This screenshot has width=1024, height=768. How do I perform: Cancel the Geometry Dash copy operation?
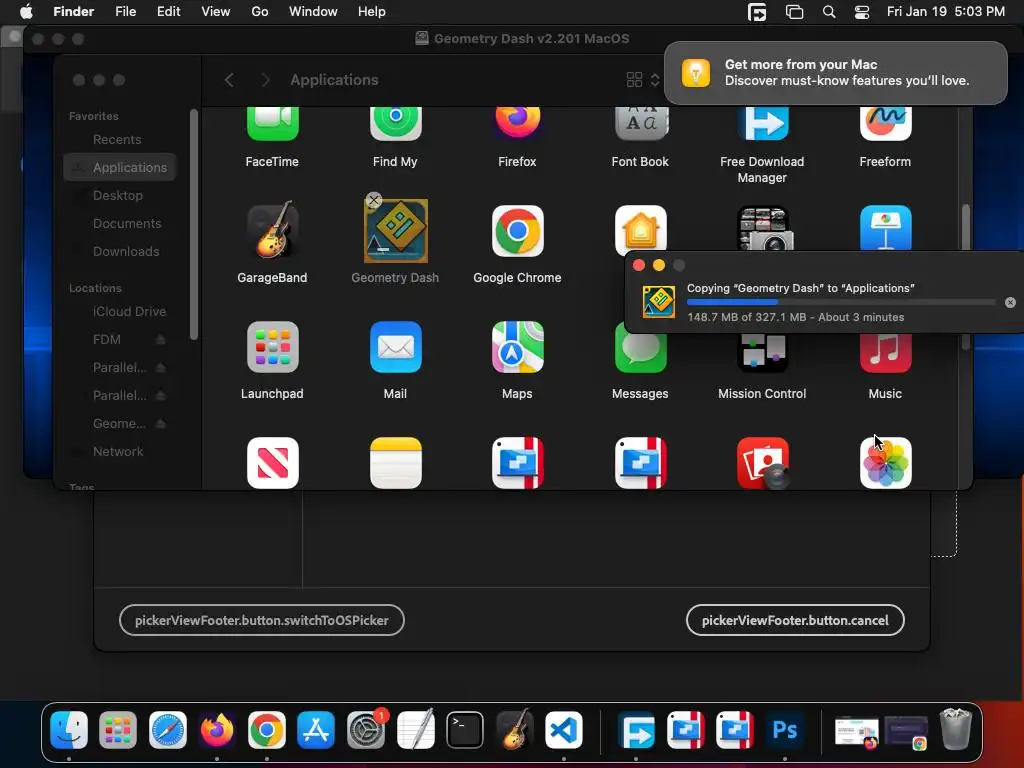click(1010, 302)
